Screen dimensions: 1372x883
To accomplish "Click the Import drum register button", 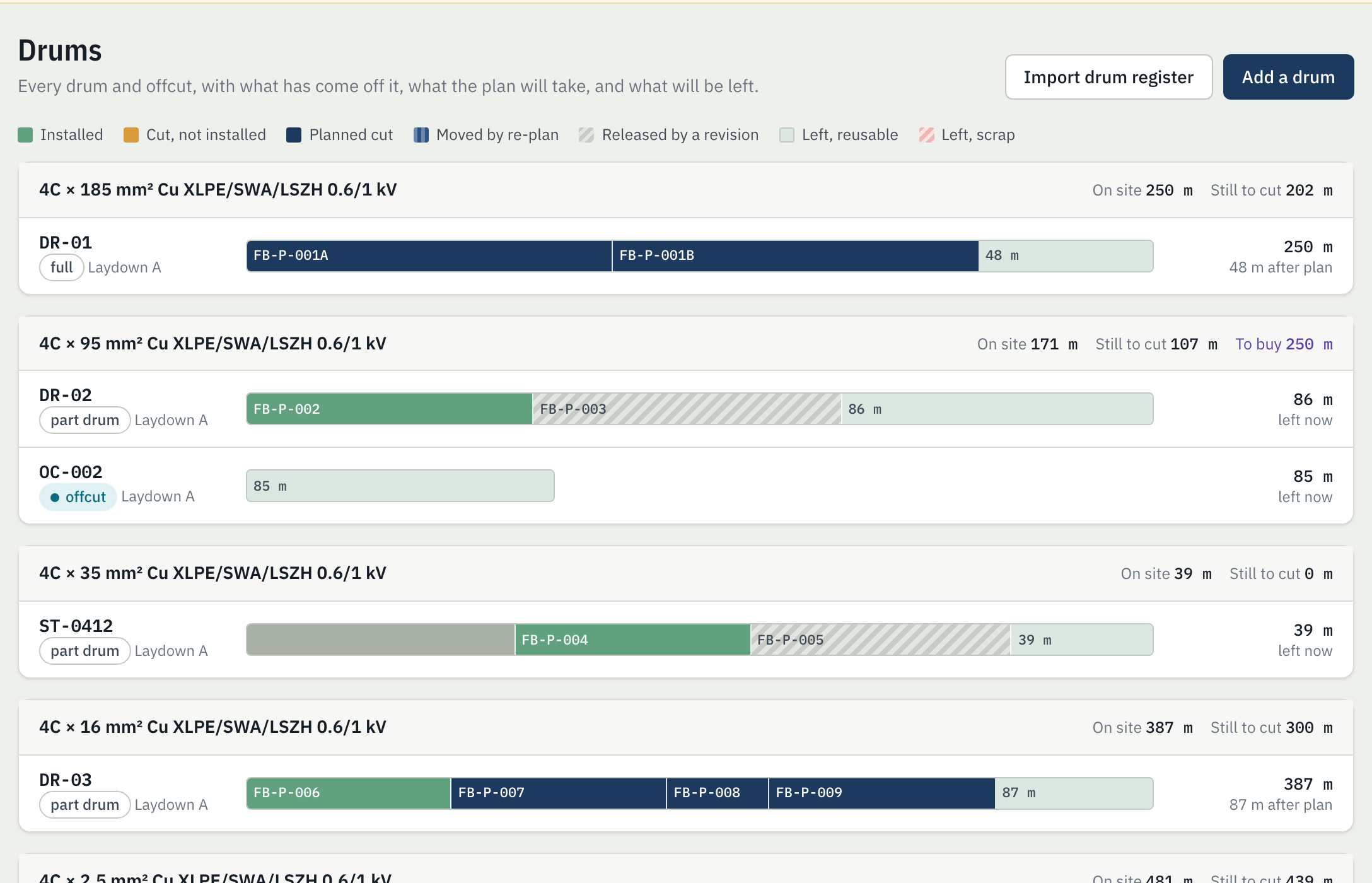I will (1108, 77).
